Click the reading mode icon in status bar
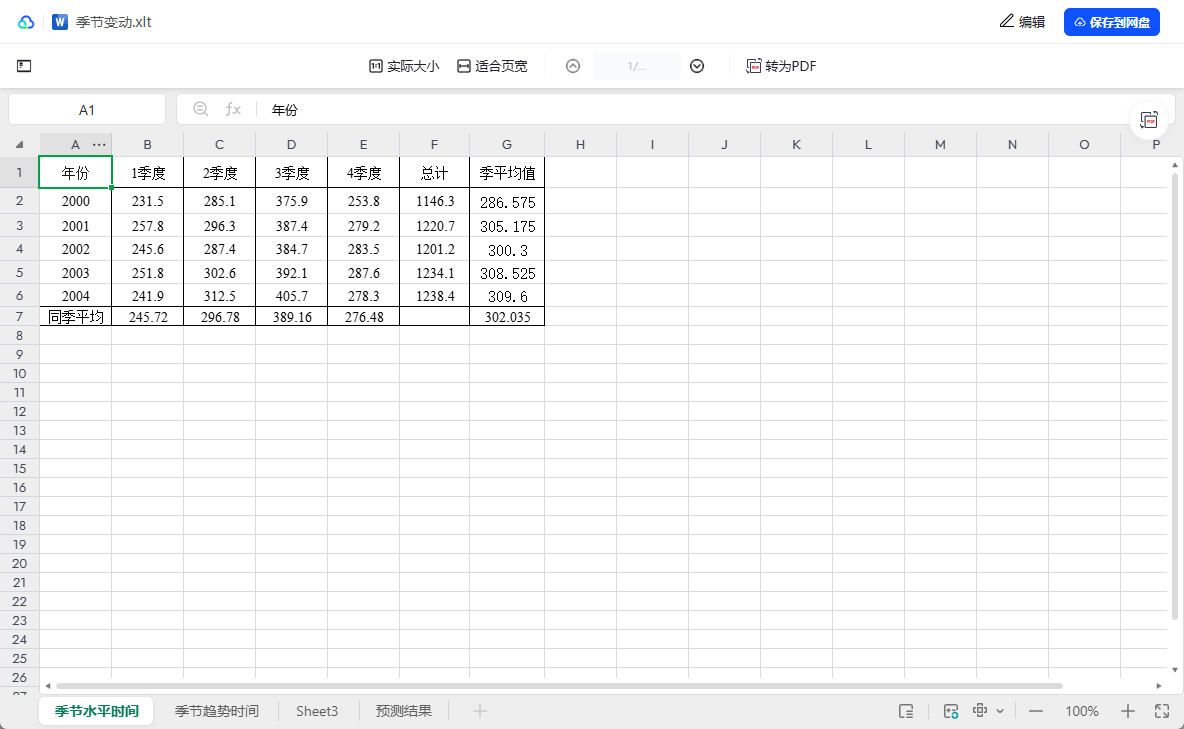1184x729 pixels. point(906,711)
